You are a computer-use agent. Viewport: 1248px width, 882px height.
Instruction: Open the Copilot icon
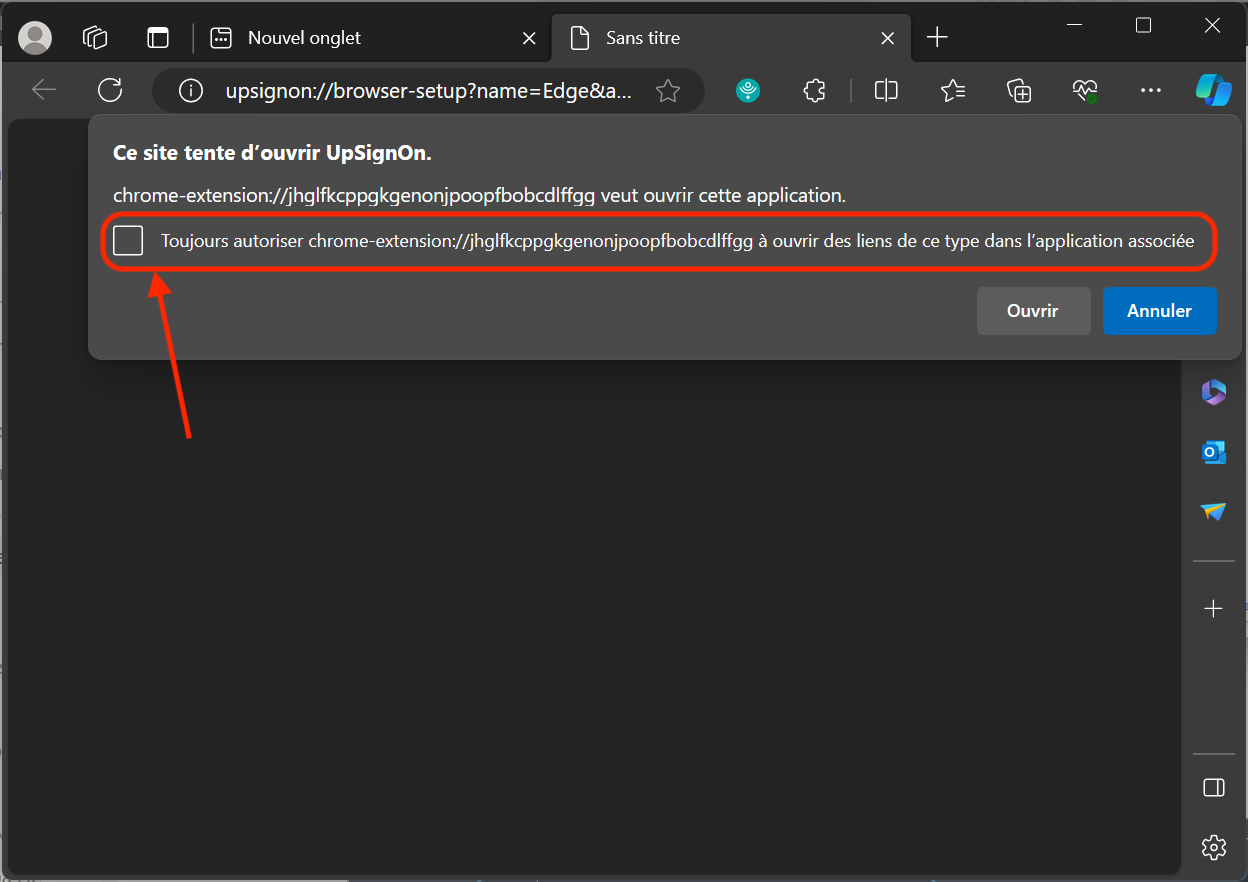click(x=1213, y=90)
